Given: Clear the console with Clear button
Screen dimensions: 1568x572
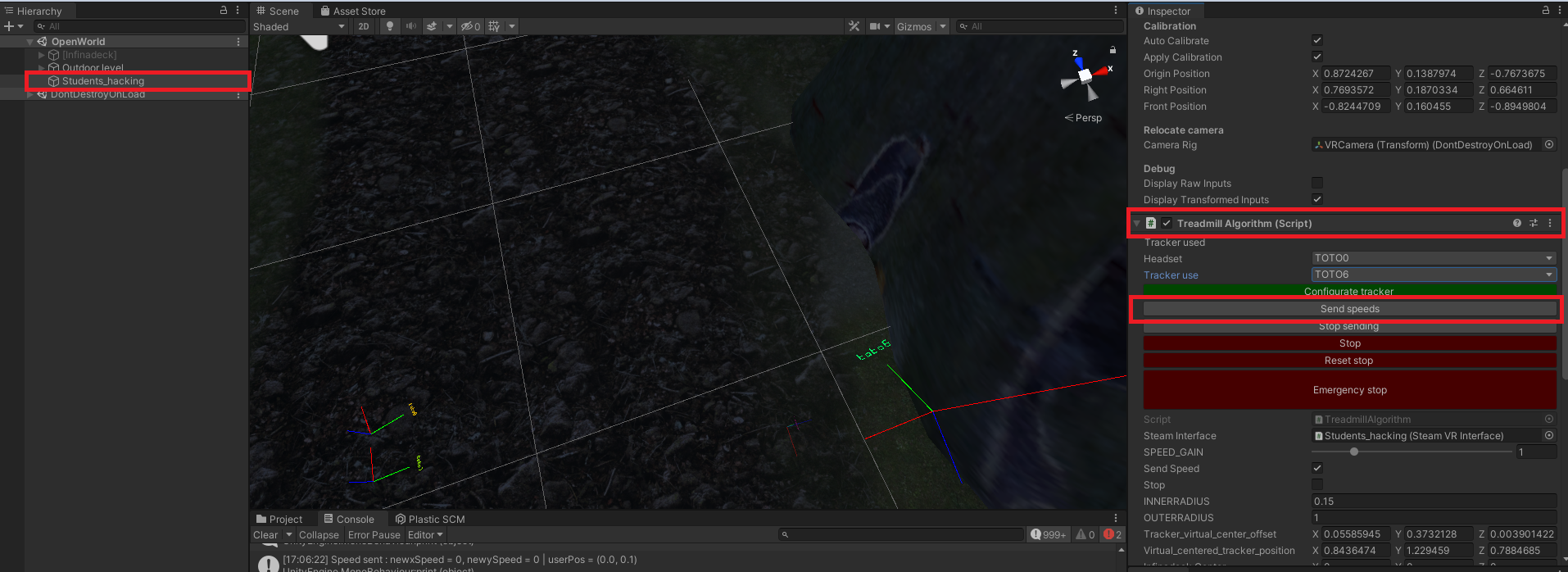Looking at the screenshot, I should coord(265,534).
